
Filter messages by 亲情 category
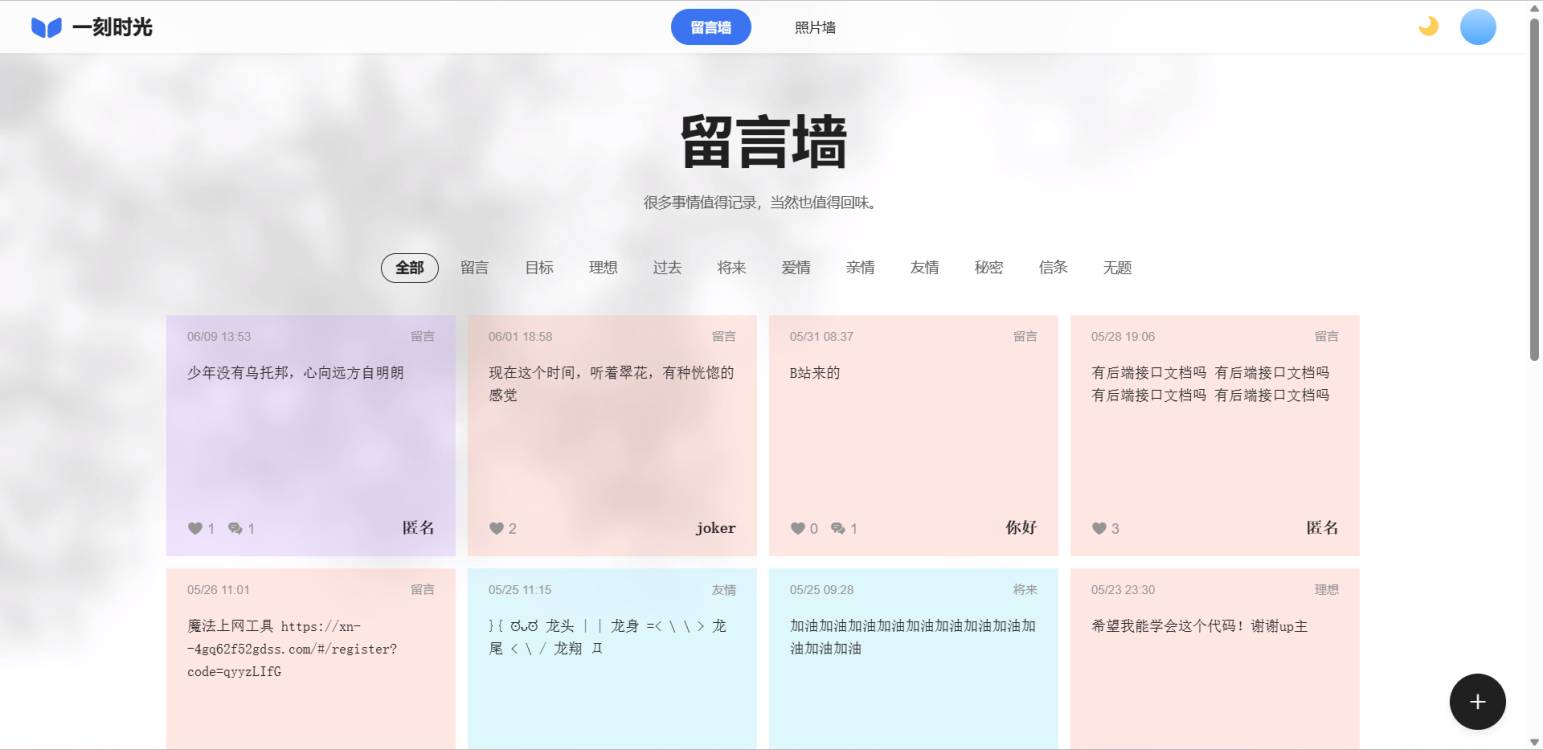pyautogui.click(x=860, y=268)
